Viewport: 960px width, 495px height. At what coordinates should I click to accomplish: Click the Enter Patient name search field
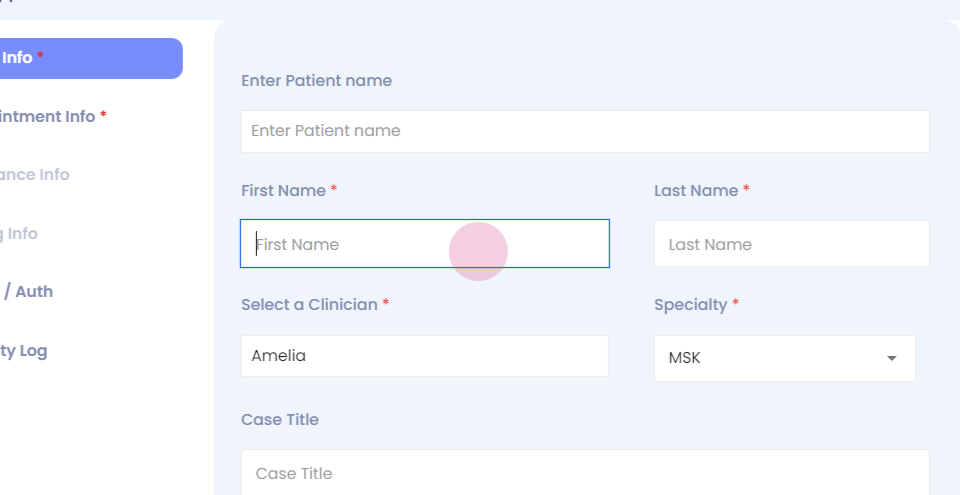coord(585,131)
